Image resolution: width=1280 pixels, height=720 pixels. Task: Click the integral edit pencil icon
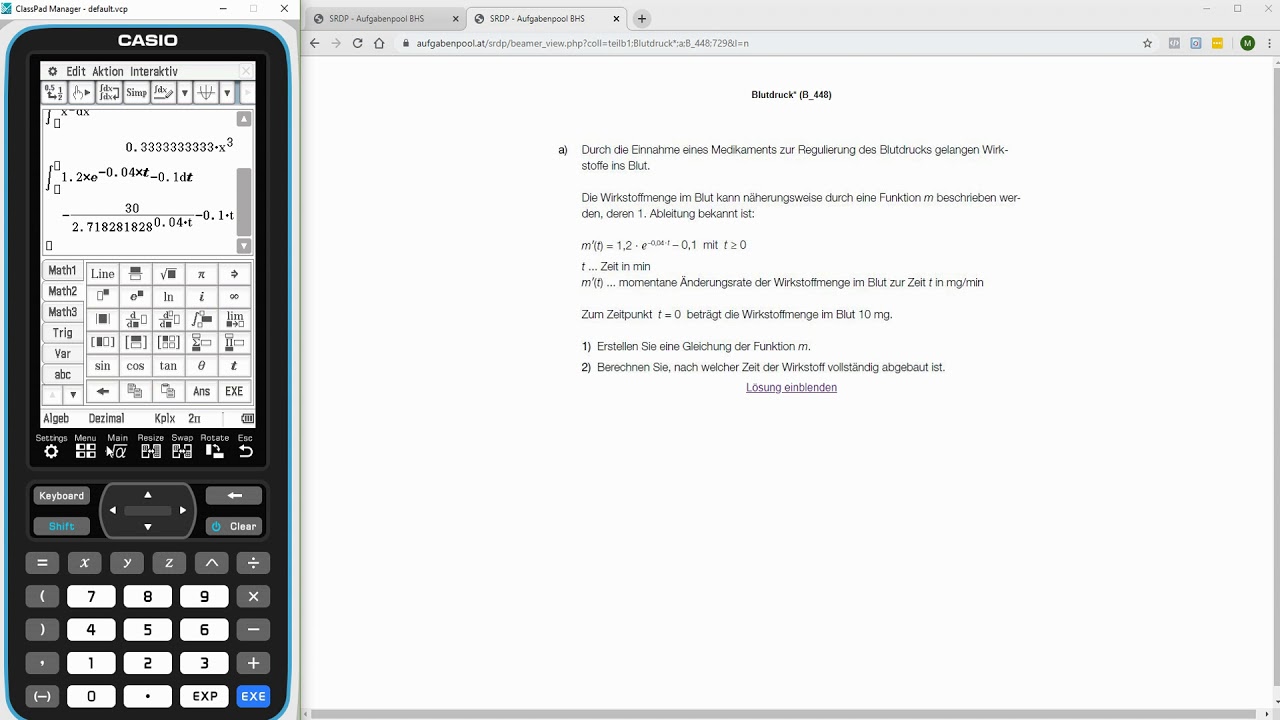click(x=162, y=93)
